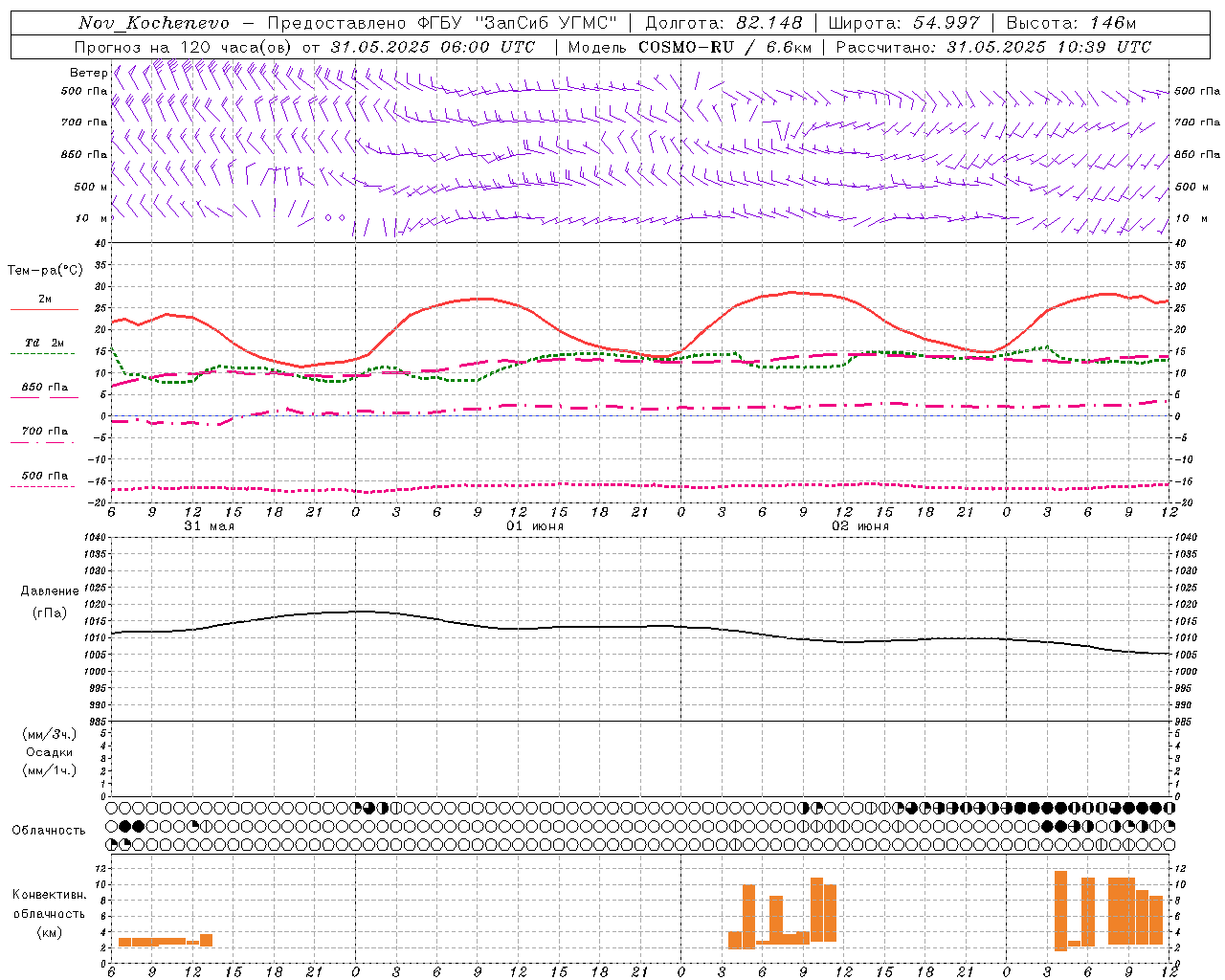
Task: Click the 850 гПа temperature legend entry
Action: pos(45,388)
